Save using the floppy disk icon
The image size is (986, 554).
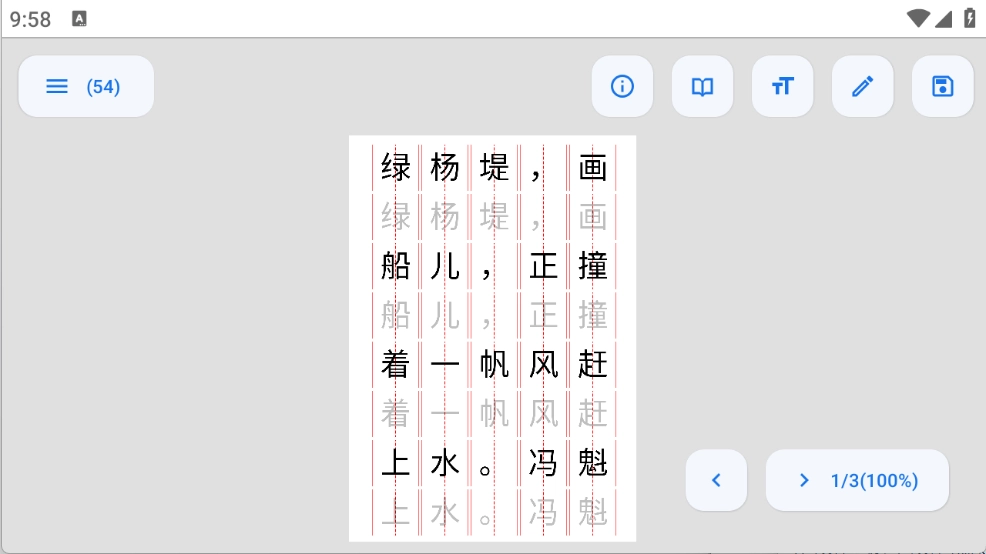pos(942,86)
